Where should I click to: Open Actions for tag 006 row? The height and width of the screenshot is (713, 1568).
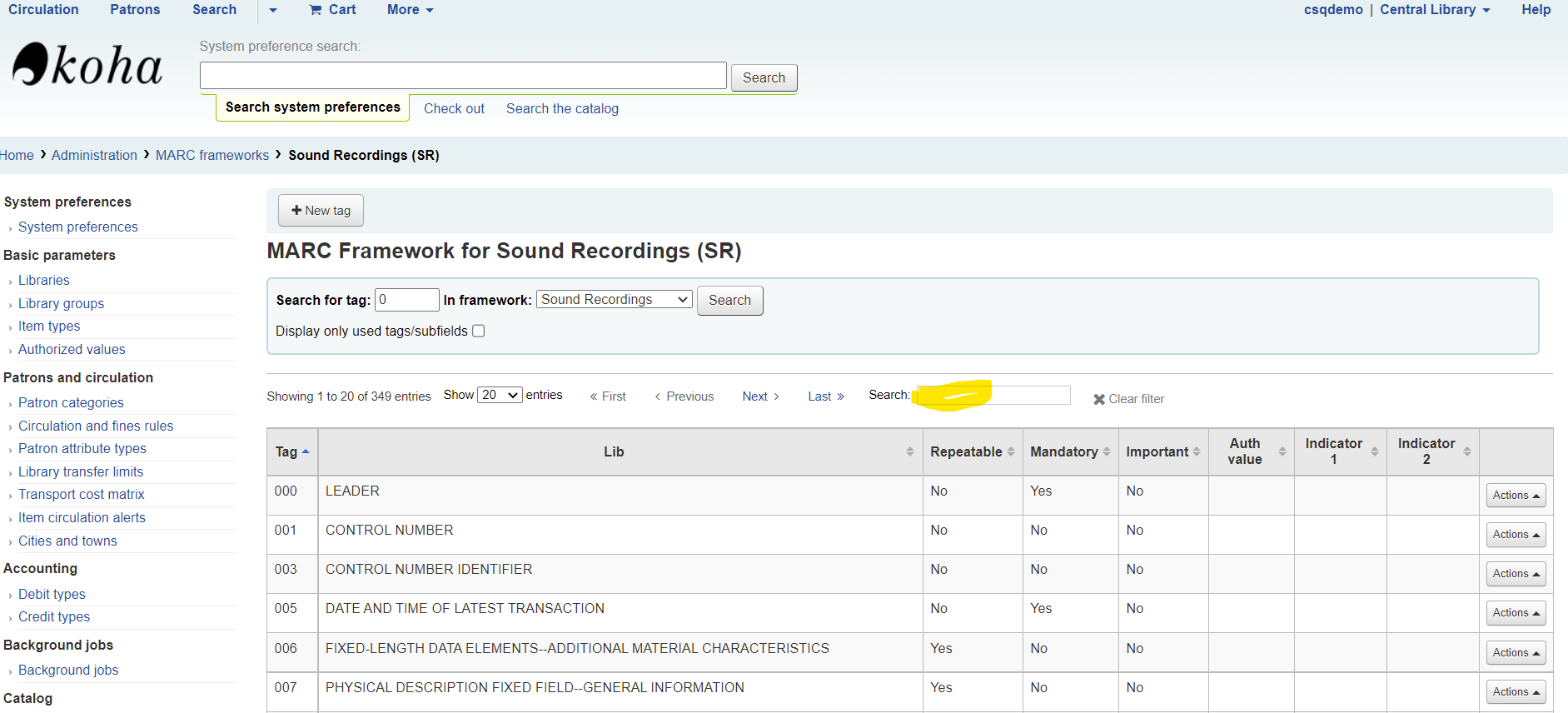pos(1516,653)
